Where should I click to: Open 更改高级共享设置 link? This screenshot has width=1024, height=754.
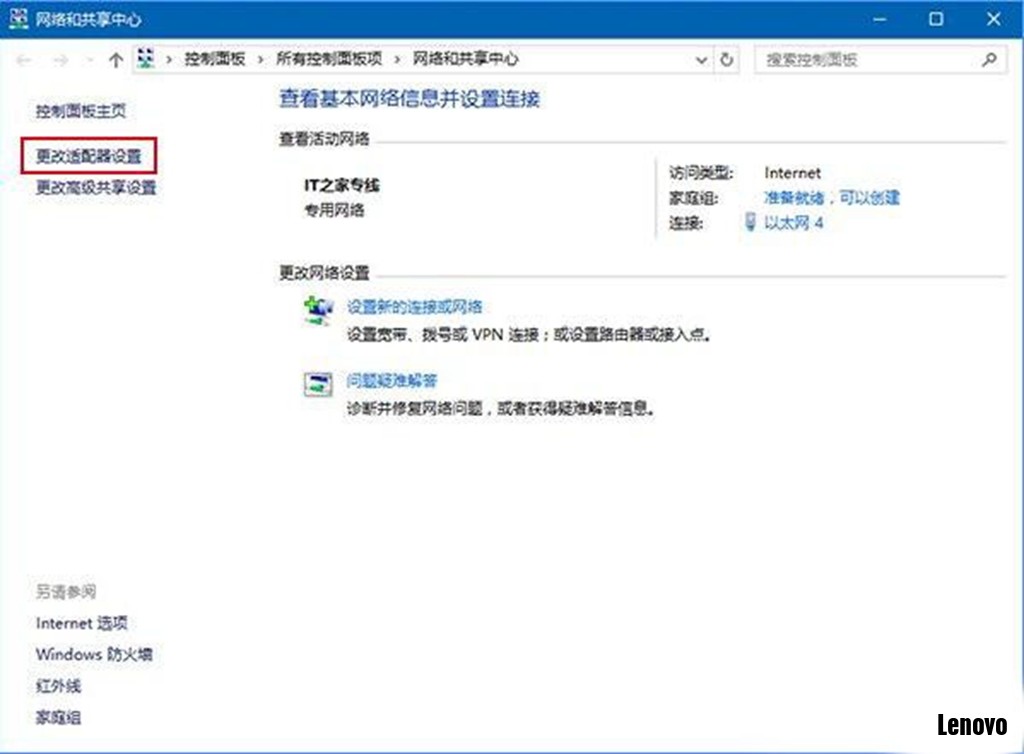click(96, 187)
